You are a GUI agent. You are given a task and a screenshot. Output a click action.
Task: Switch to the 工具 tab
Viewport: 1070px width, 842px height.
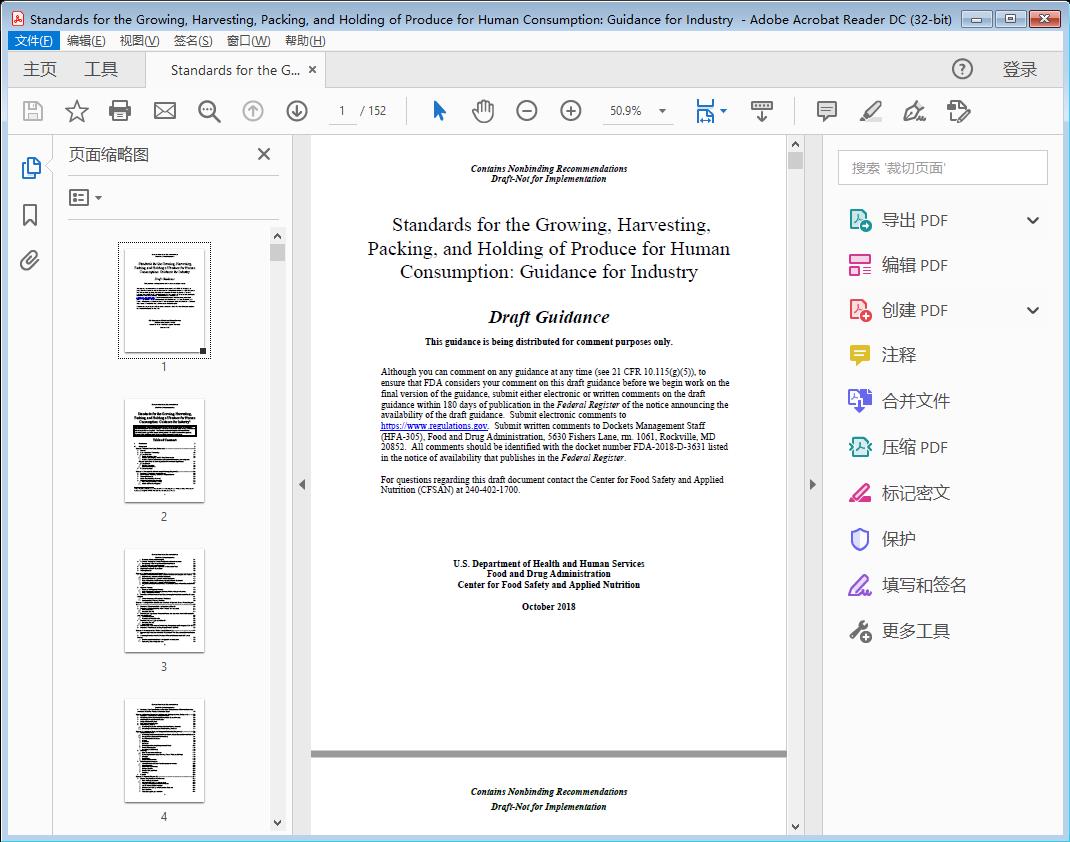(x=101, y=69)
